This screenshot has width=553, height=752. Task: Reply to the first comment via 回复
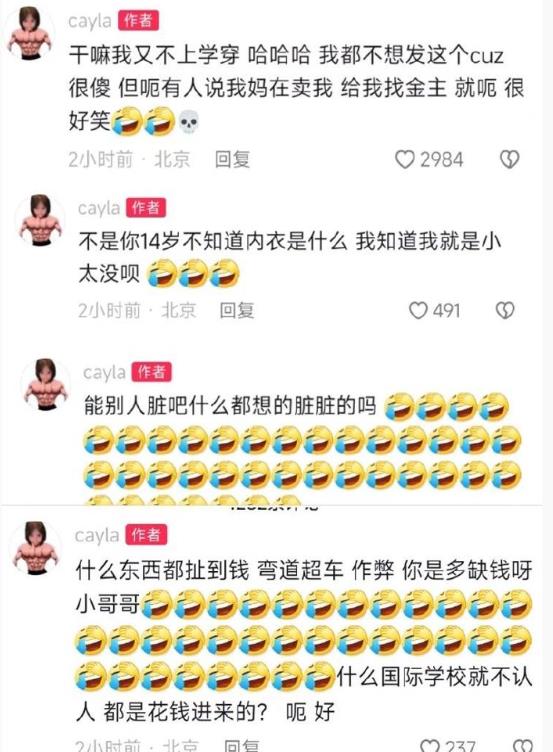point(233,159)
